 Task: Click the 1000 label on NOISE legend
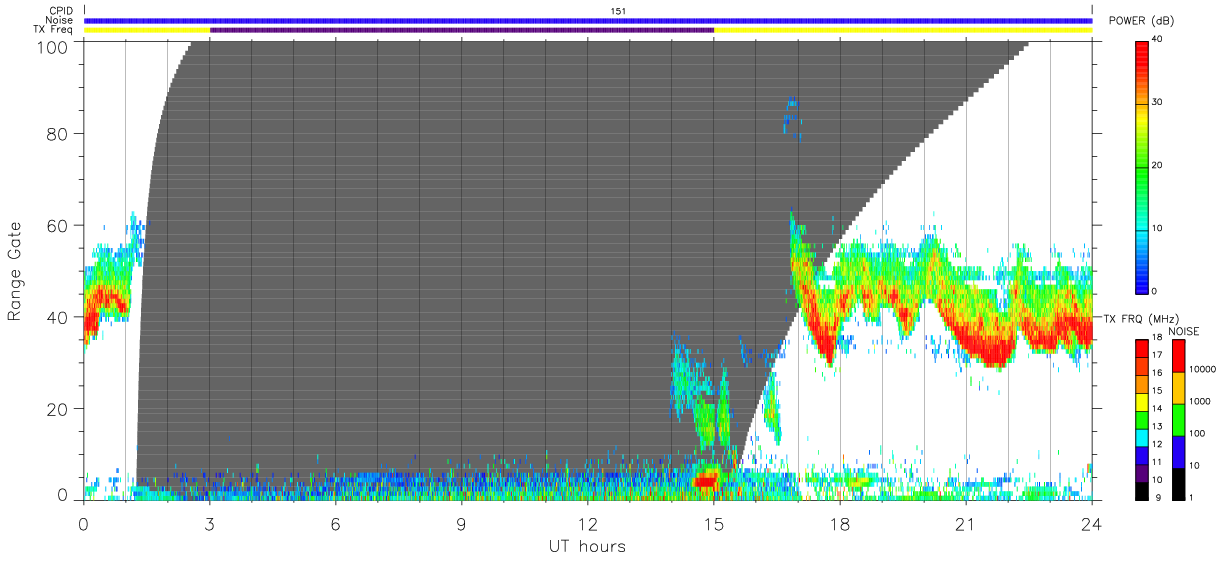point(1202,401)
